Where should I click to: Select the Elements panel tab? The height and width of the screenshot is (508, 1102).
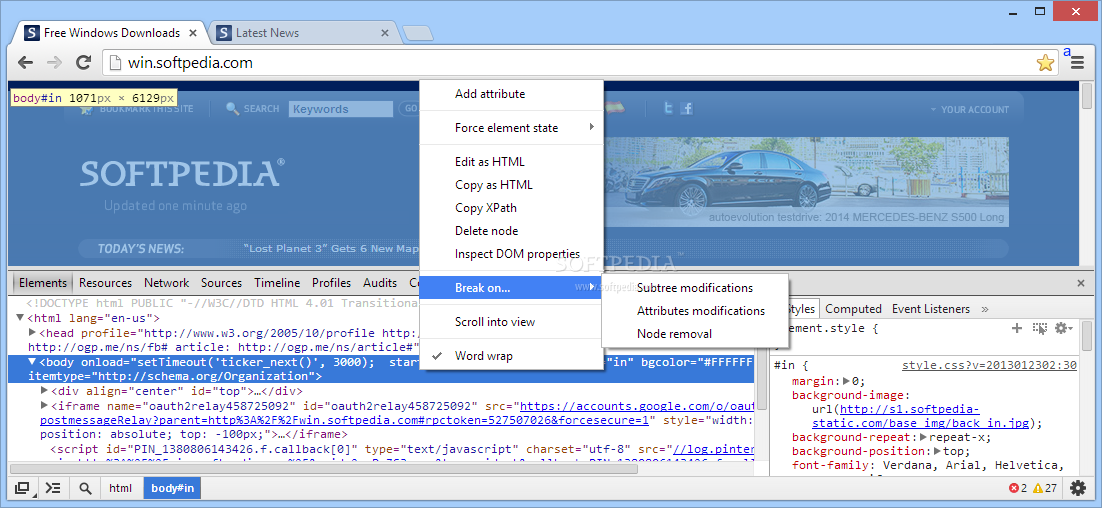42,283
